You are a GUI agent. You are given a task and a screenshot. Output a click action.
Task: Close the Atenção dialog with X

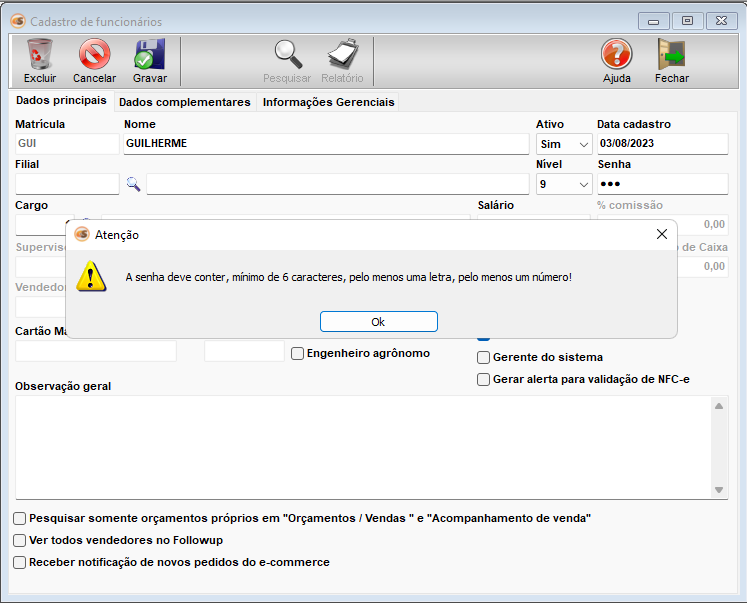click(x=661, y=234)
